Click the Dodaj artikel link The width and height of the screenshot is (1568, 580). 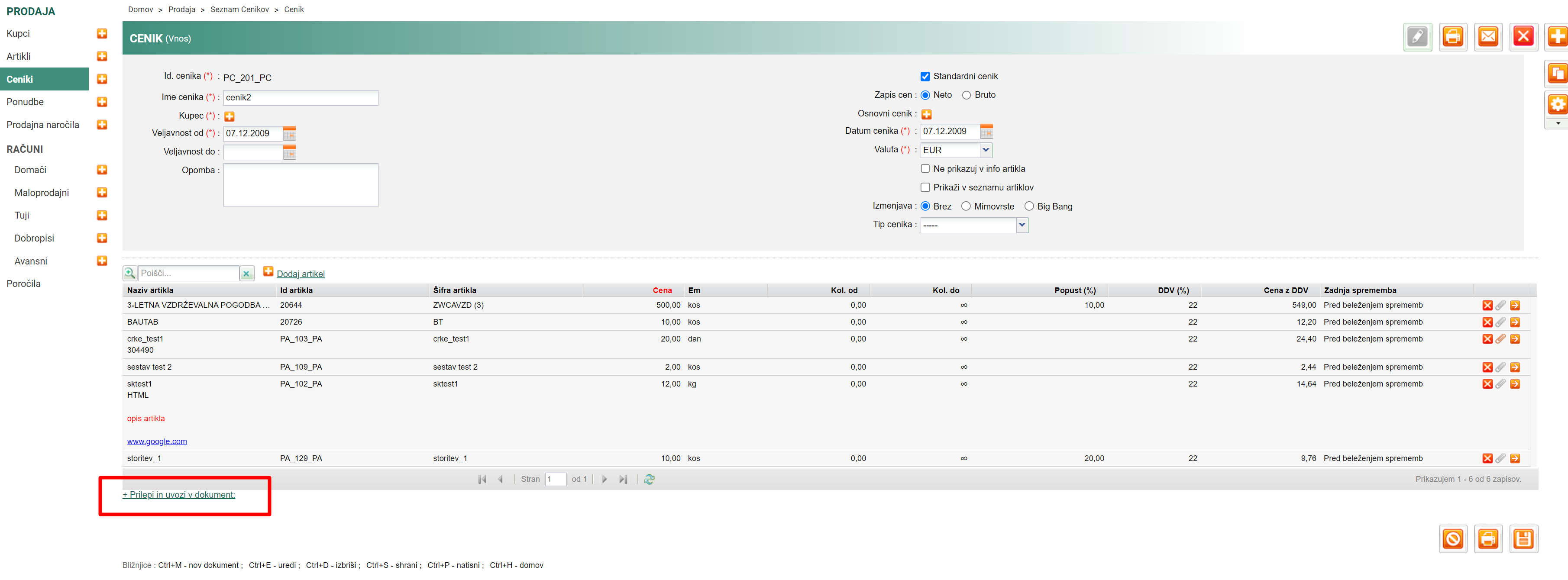click(x=300, y=274)
